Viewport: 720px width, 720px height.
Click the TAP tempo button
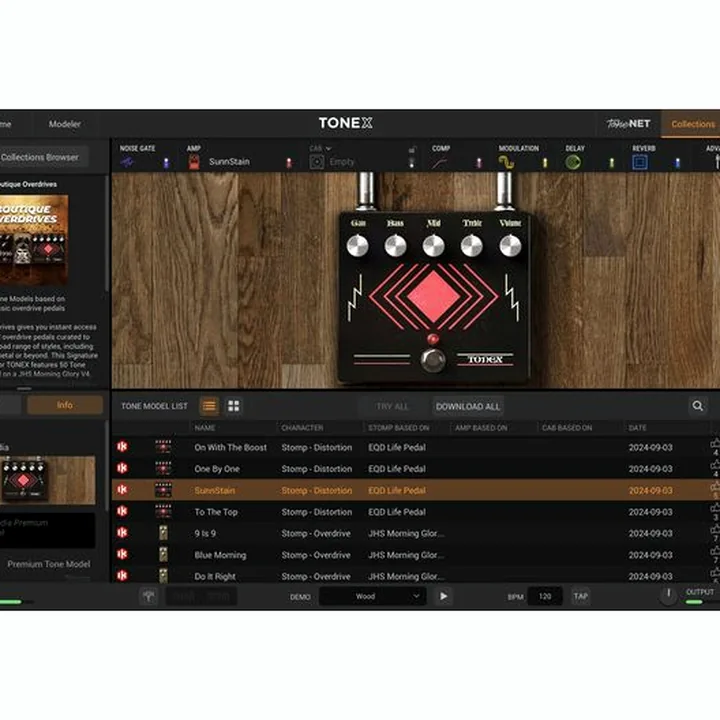pyautogui.click(x=580, y=596)
